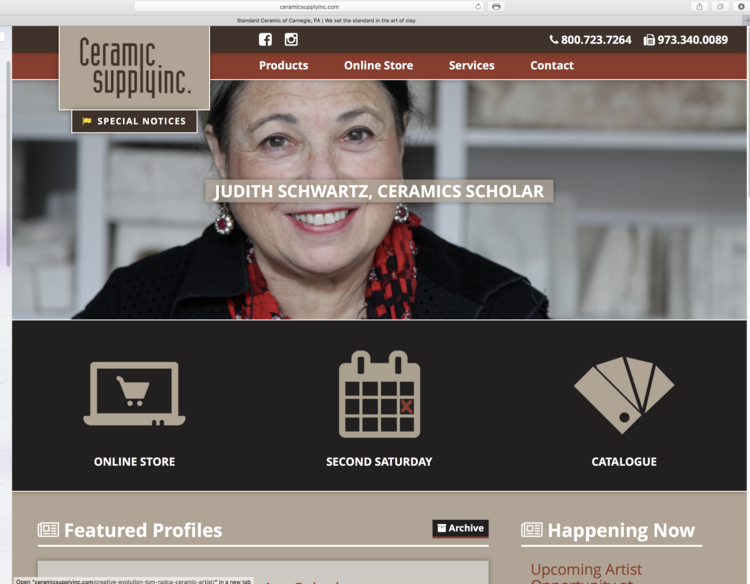
Task: Click the browser reload icon
Action: [478, 7]
